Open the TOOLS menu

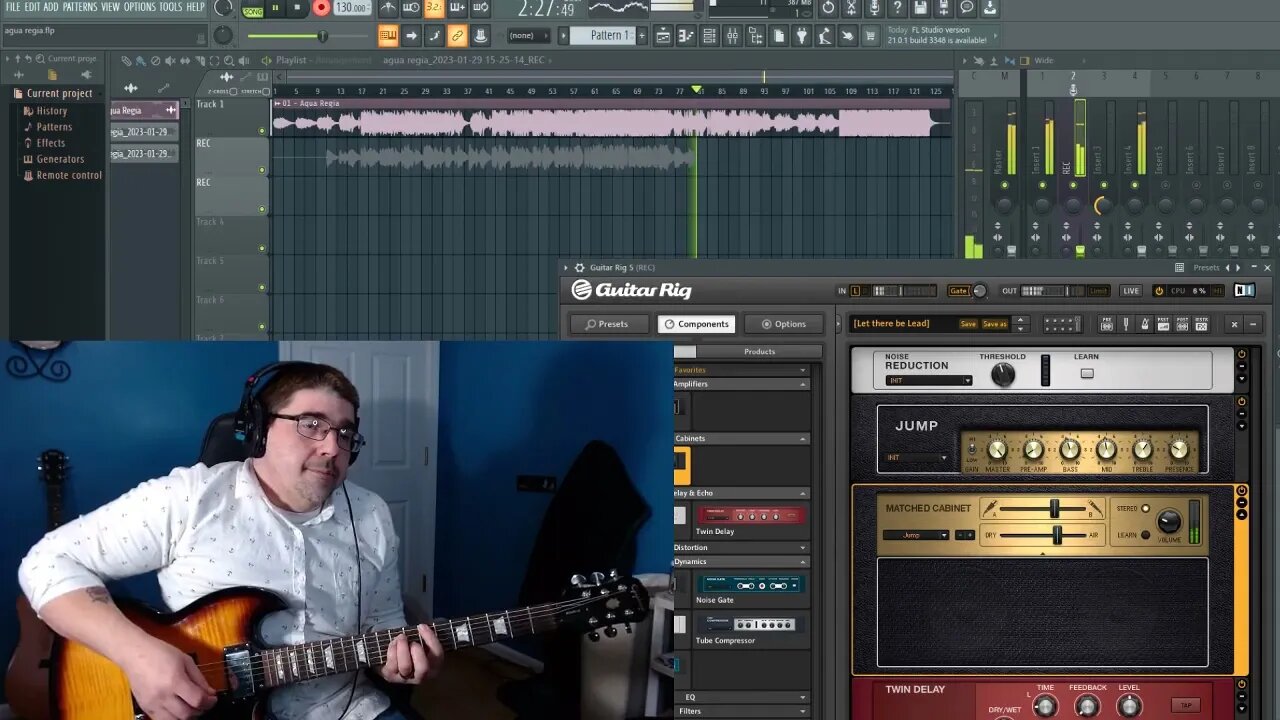point(171,7)
